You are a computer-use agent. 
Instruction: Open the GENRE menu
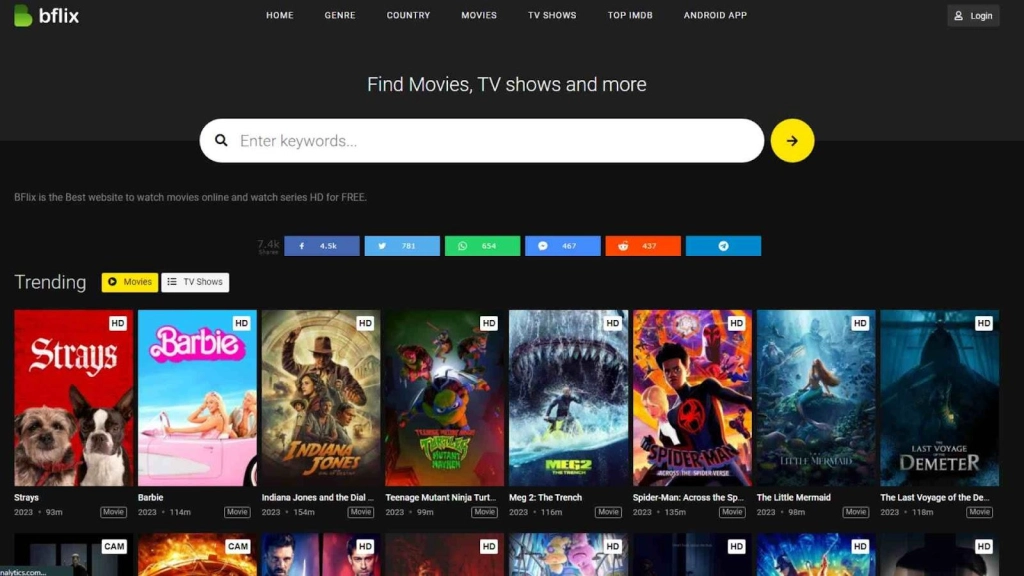(x=339, y=15)
